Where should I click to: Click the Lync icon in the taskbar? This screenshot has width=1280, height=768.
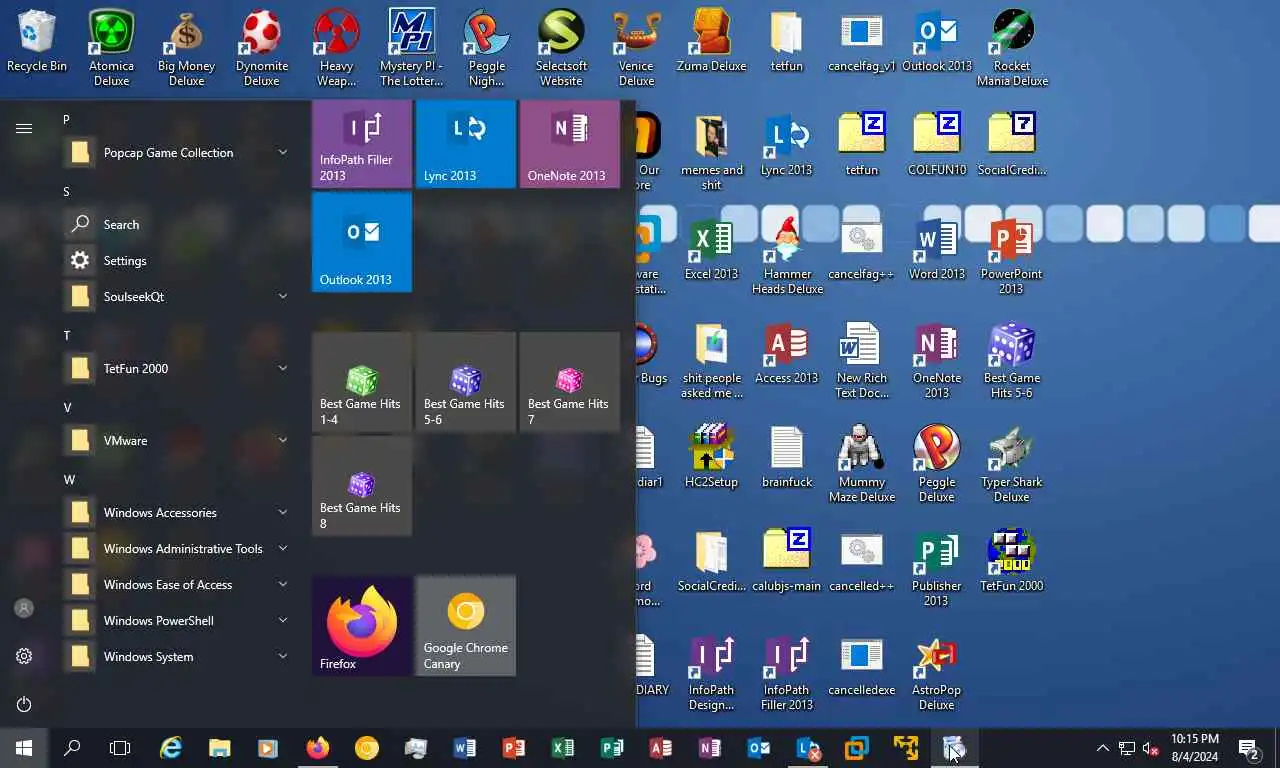click(x=807, y=748)
